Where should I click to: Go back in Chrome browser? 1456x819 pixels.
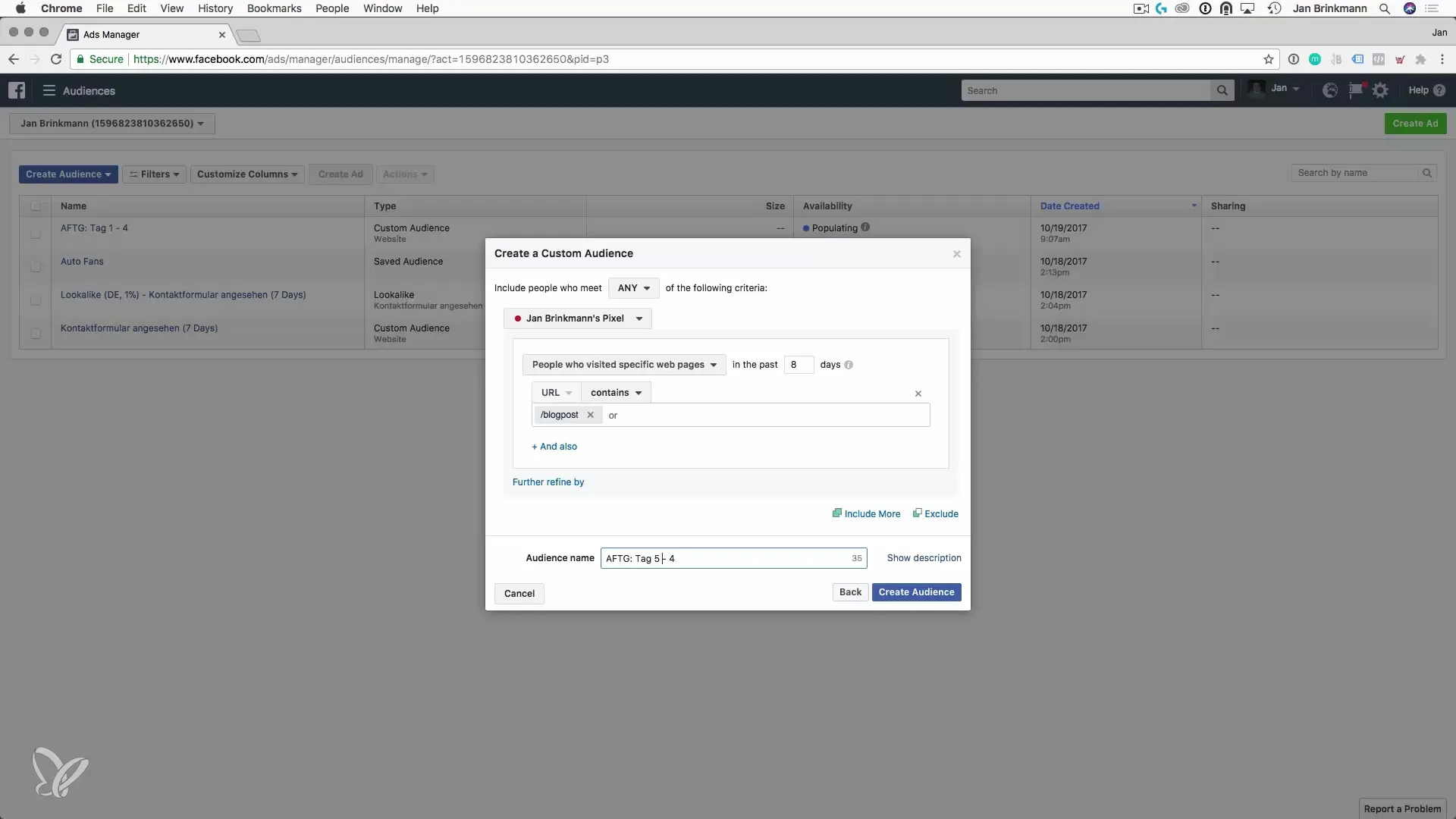click(x=14, y=59)
